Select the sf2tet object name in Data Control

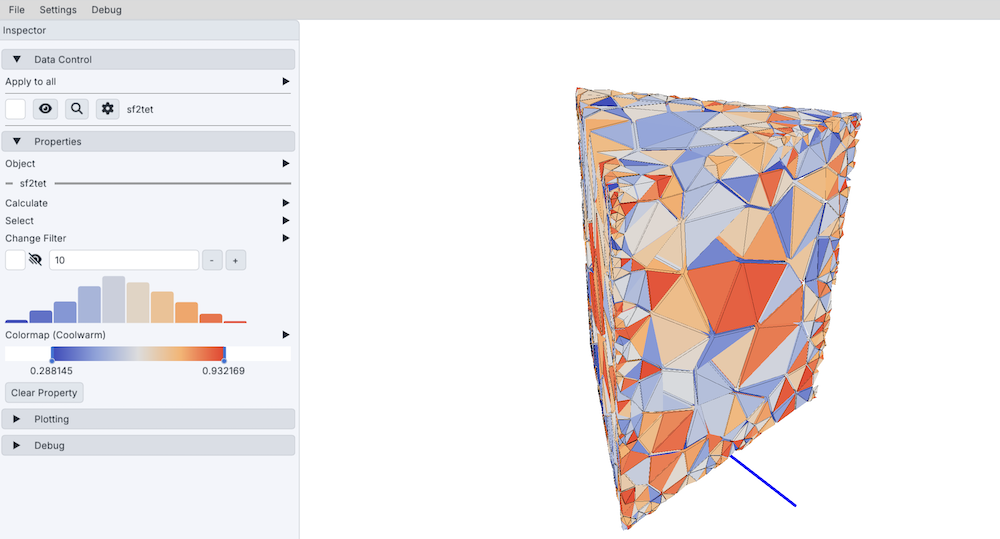(x=140, y=110)
